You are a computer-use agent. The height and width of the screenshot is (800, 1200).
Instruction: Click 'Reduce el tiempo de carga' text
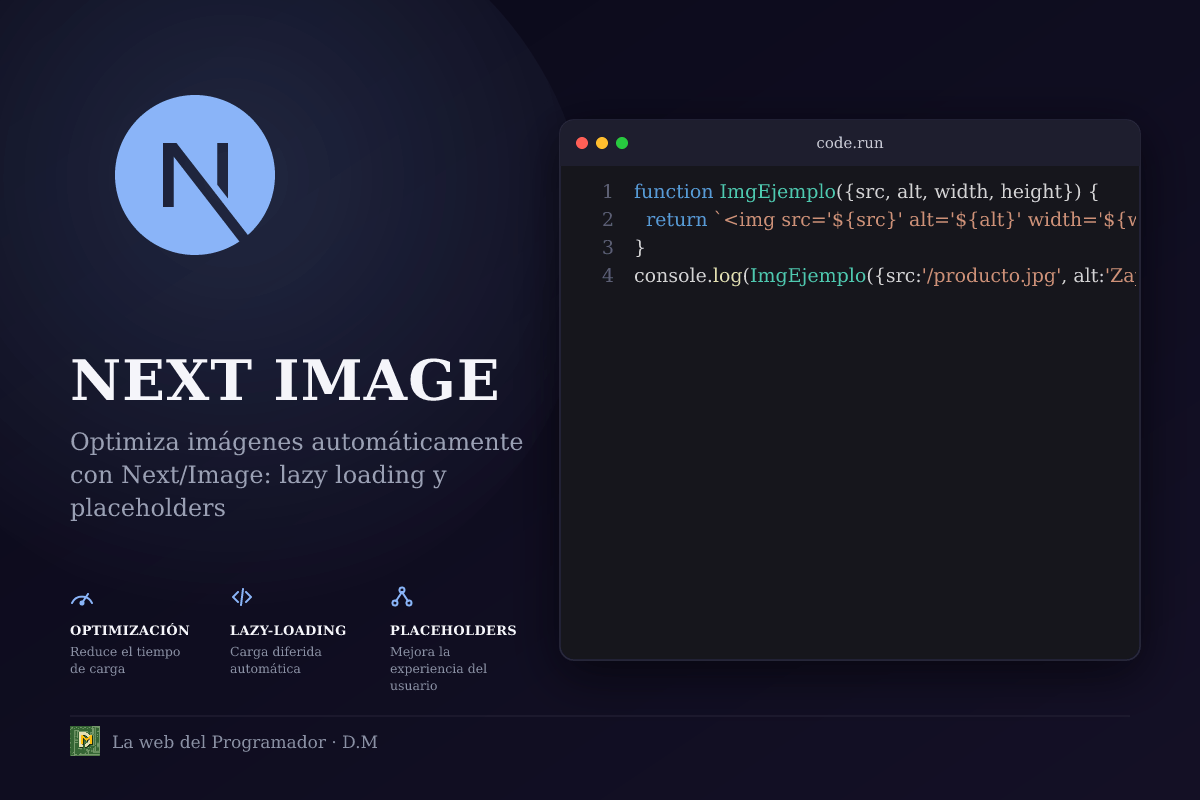[125, 660]
